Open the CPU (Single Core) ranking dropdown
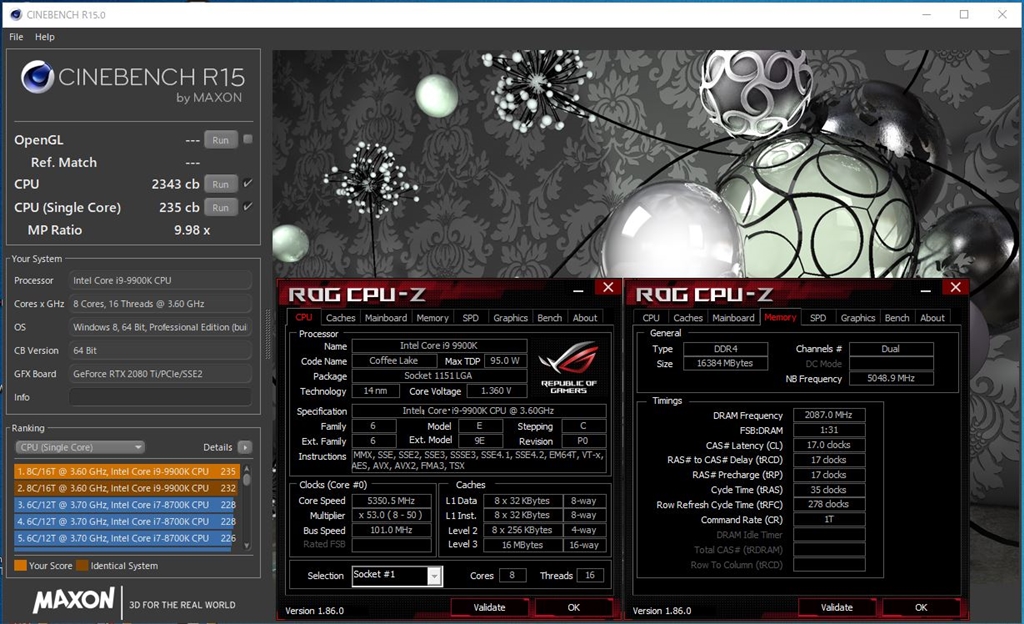 click(x=80, y=447)
